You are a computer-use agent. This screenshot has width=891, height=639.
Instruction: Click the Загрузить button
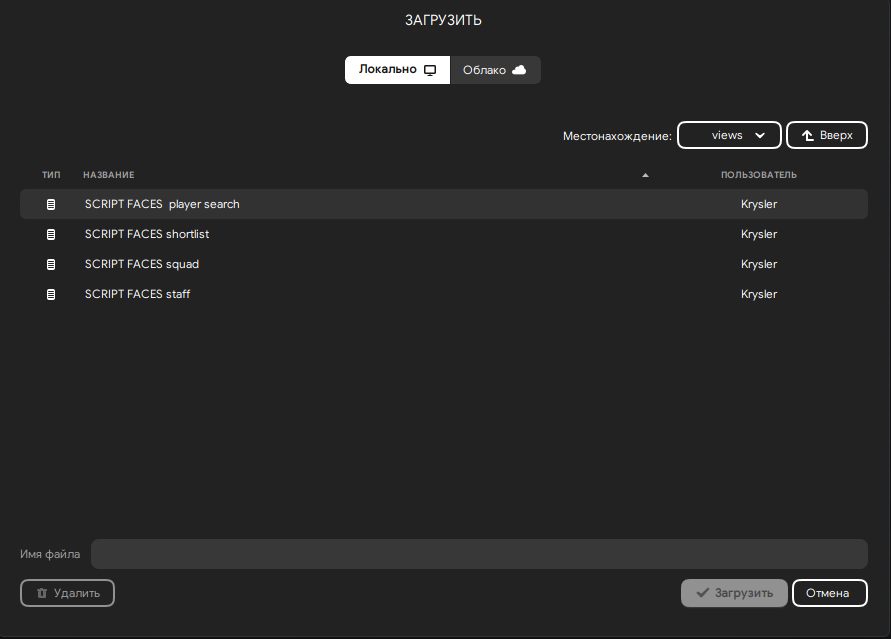click(734, 593)
